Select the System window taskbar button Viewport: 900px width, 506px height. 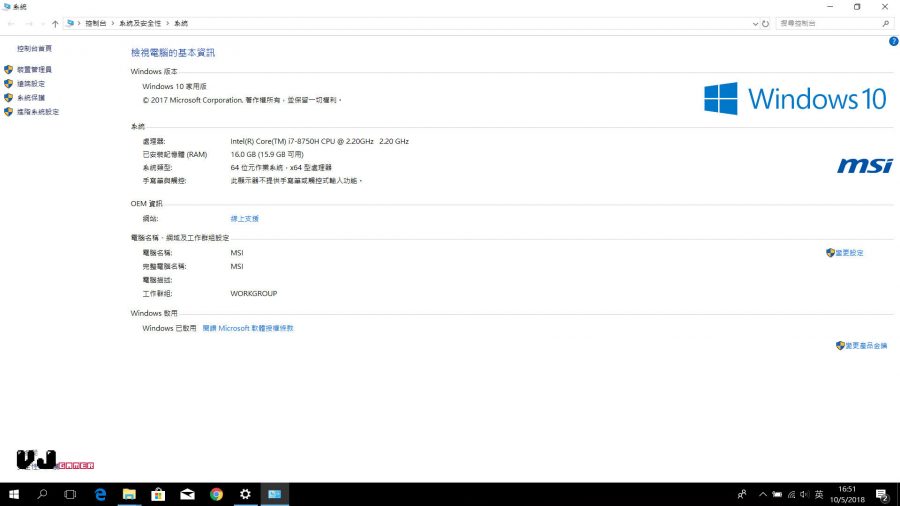[x=274, y=494]
